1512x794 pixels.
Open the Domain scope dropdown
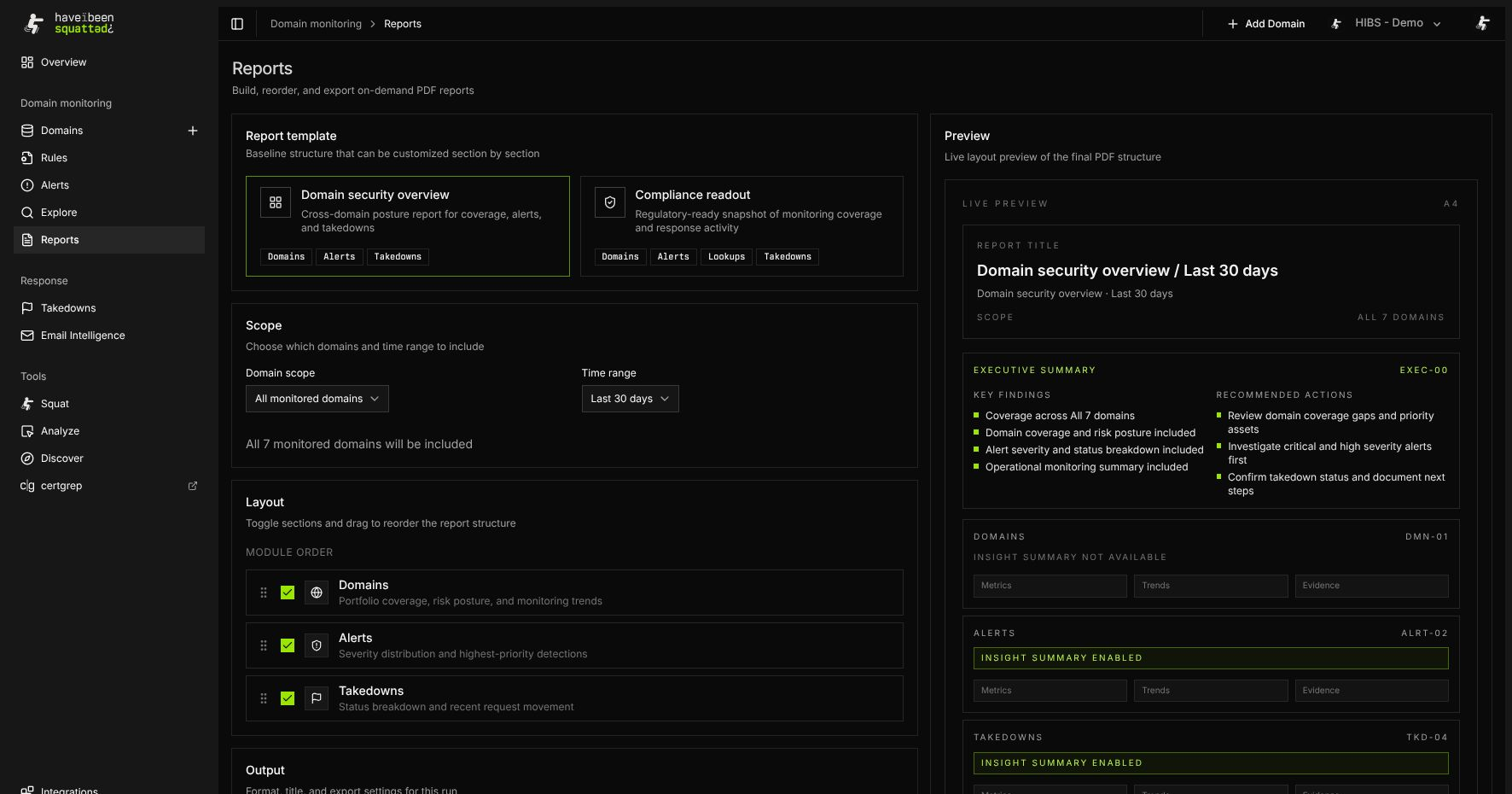click(x=317, y=399)
